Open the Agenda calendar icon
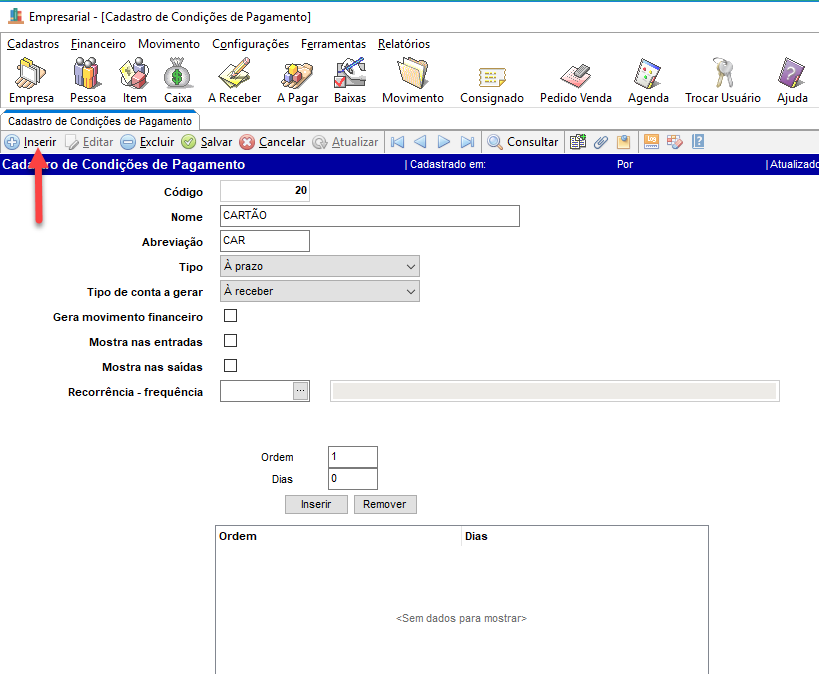Viewport: 819px width, 674px height. click(648, 80)
